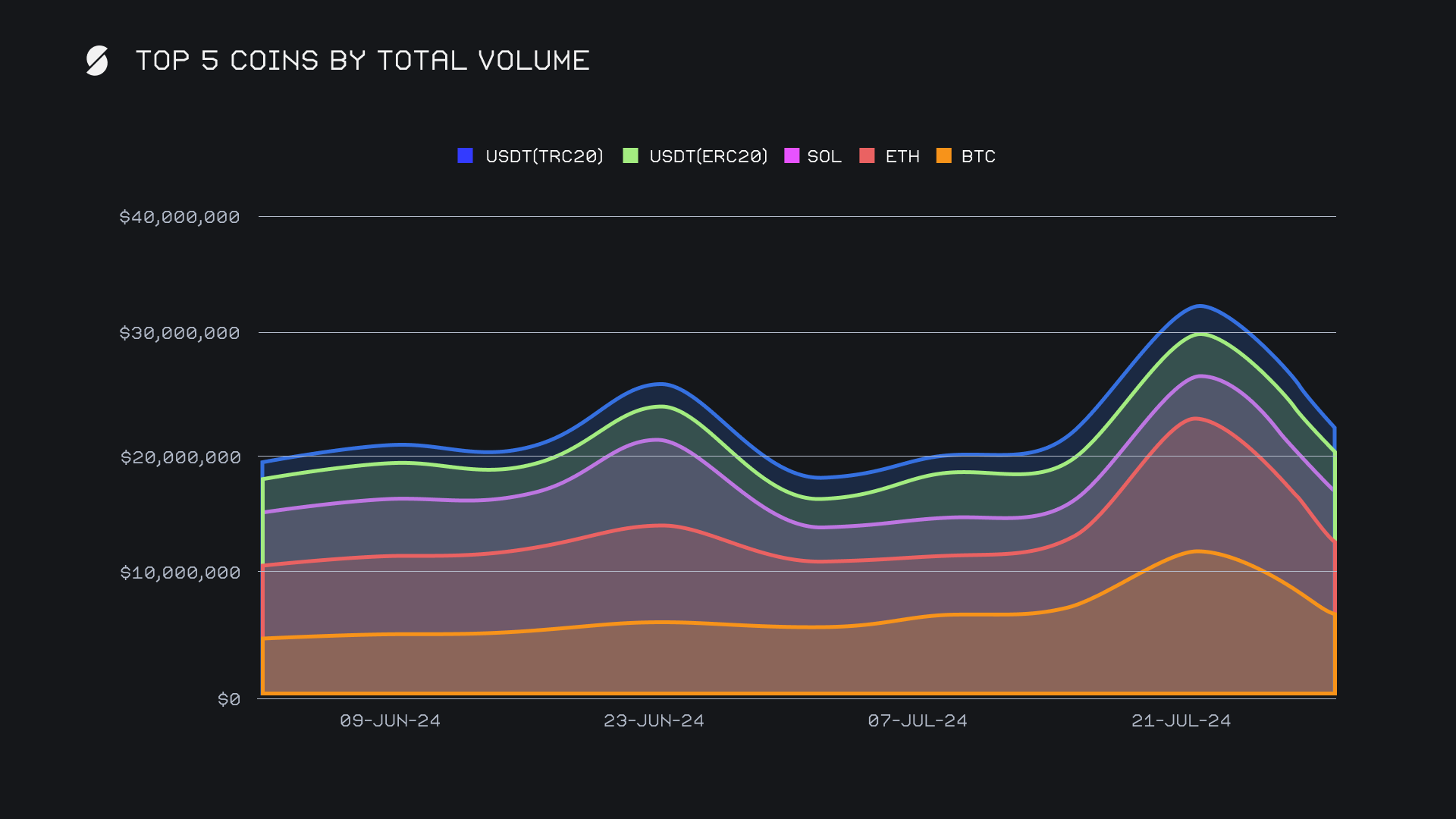Click the red ETH legend swatch
Screen dimensions: 1456x819
(867, 155)
